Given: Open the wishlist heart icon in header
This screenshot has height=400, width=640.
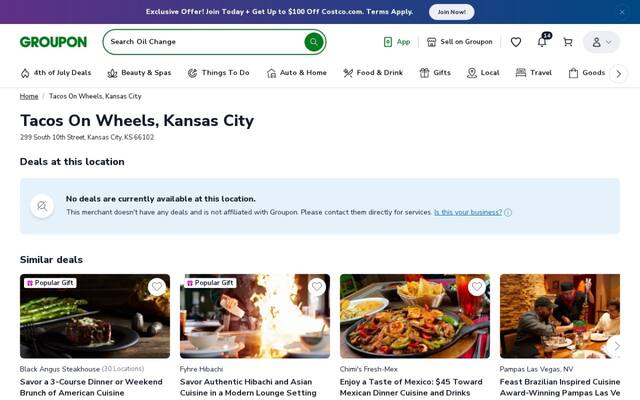Looking at the screenshot, I should (516, 42).
